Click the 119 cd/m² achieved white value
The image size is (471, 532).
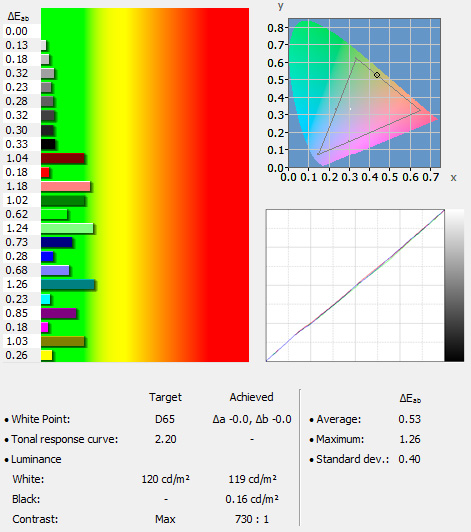tap(252, 479)
